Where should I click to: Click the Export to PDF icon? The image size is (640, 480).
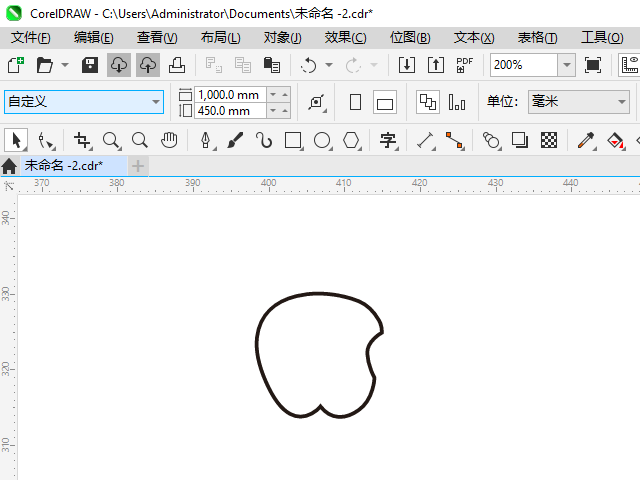[x=464, y=65]
